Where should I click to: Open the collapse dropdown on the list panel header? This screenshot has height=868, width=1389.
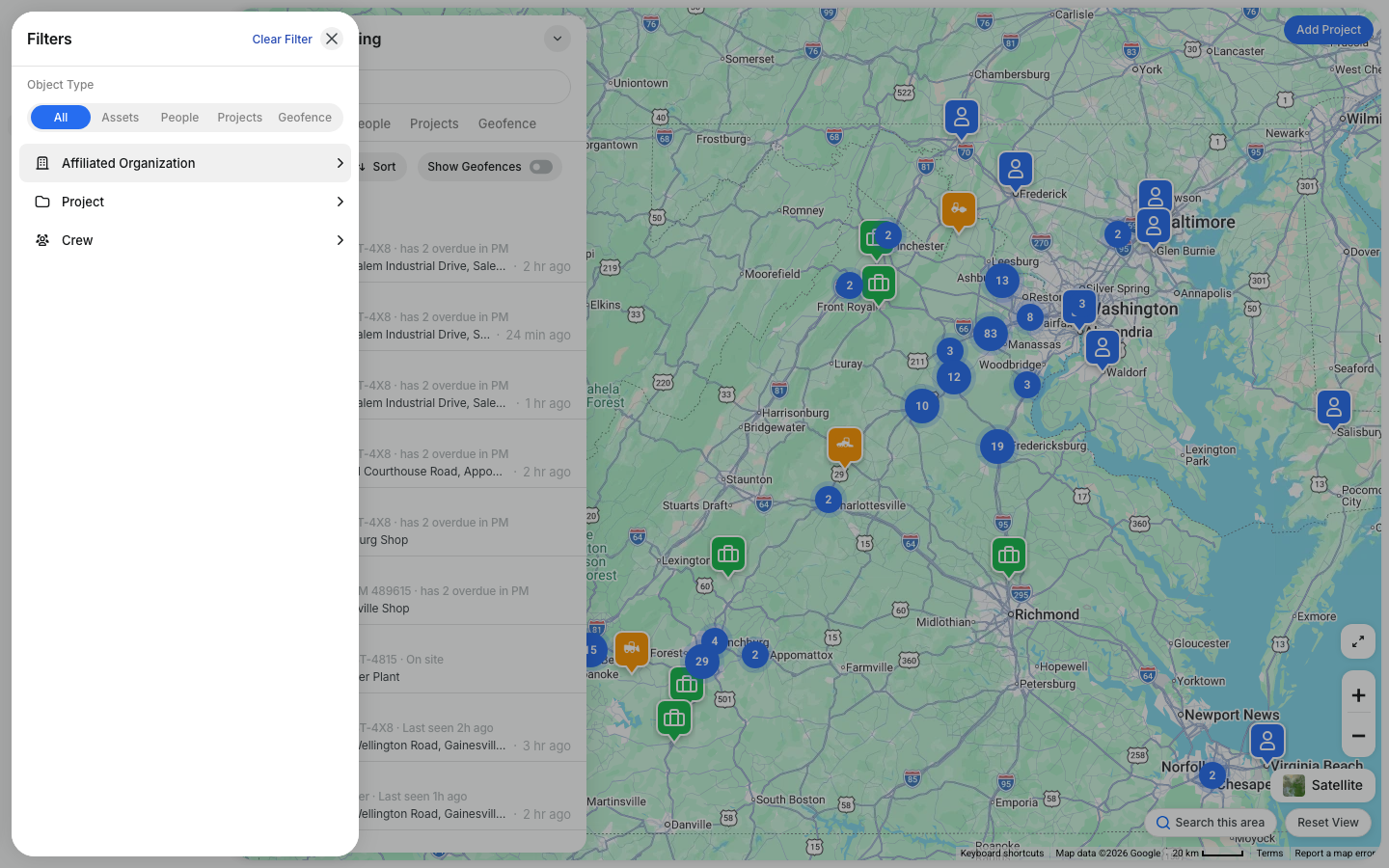[558, 39]
